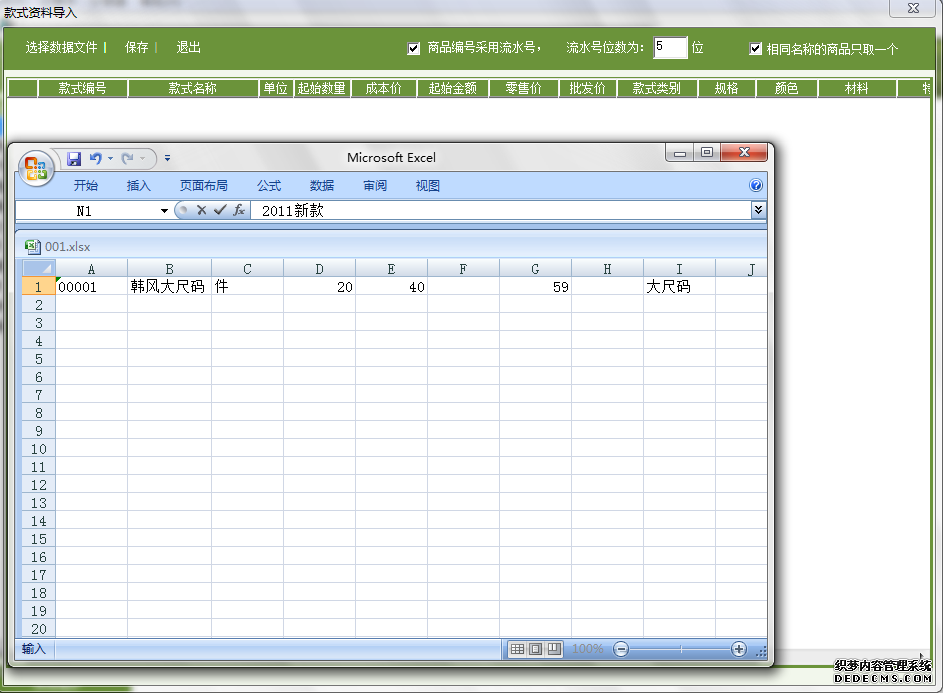Click the Excel Office button
Screen dimensions: 943x693
(x=37, y=167)
